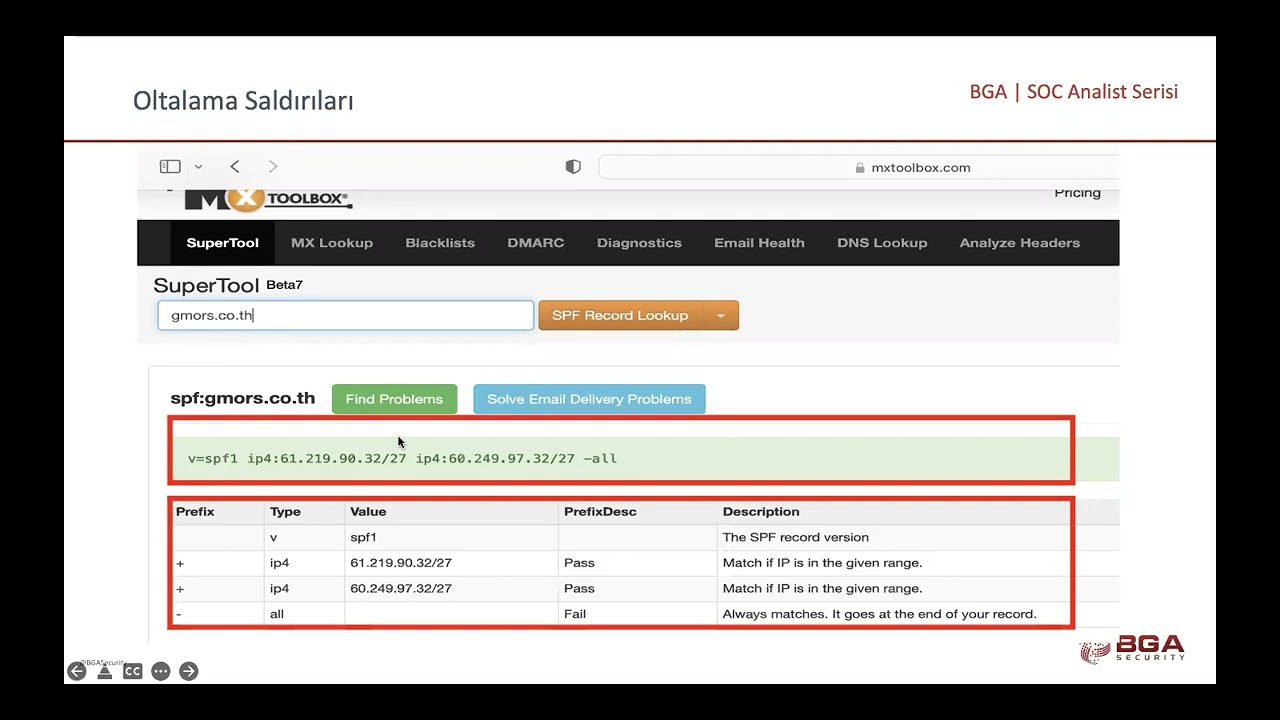Click 'The SPF record version' description
The image size is (1280, 720).
(796, 537)
